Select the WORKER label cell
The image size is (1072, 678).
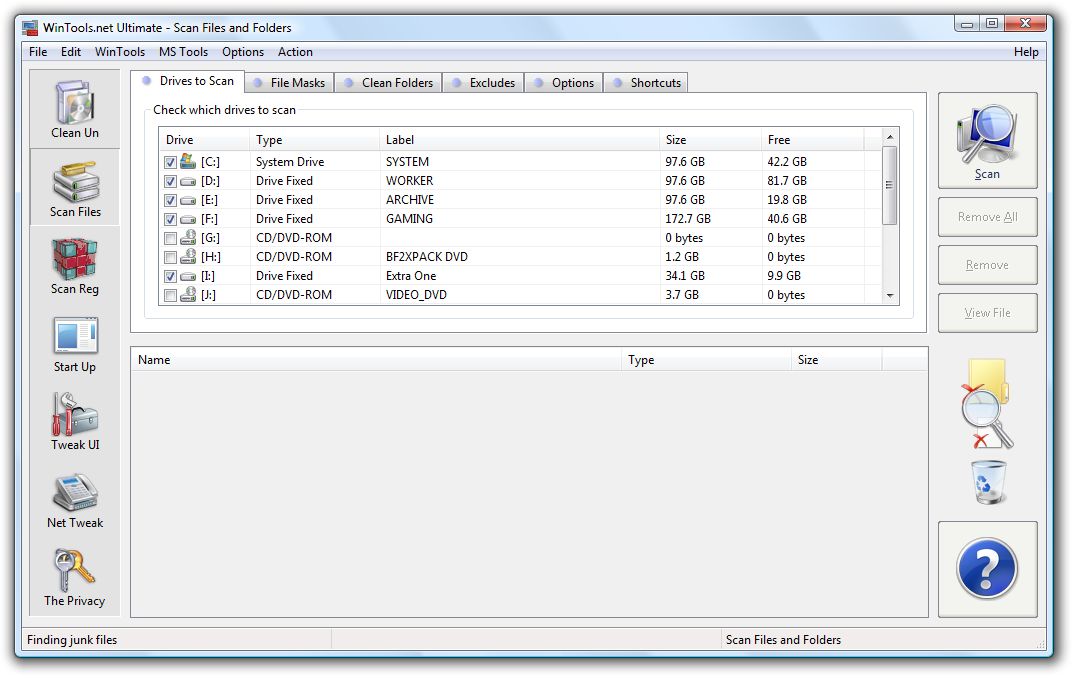tap(410, 181)
